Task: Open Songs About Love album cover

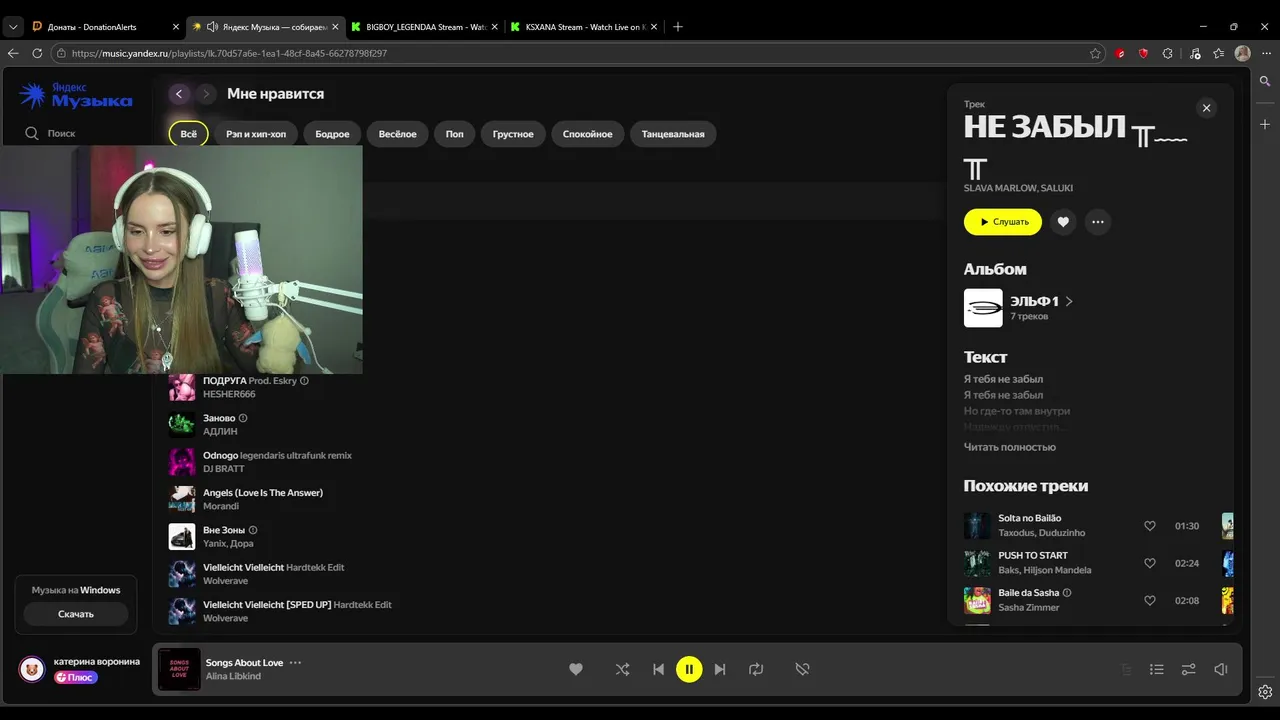Action: click(179, 669)
